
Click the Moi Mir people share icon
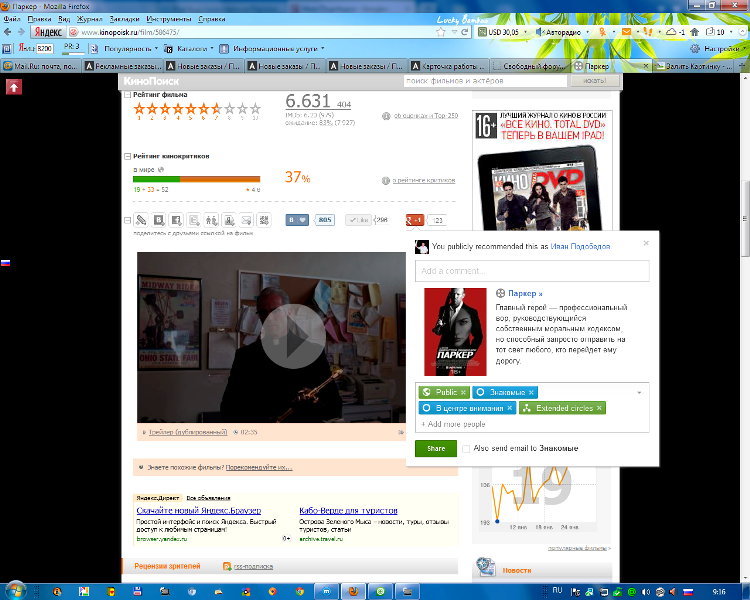[211, 220]
